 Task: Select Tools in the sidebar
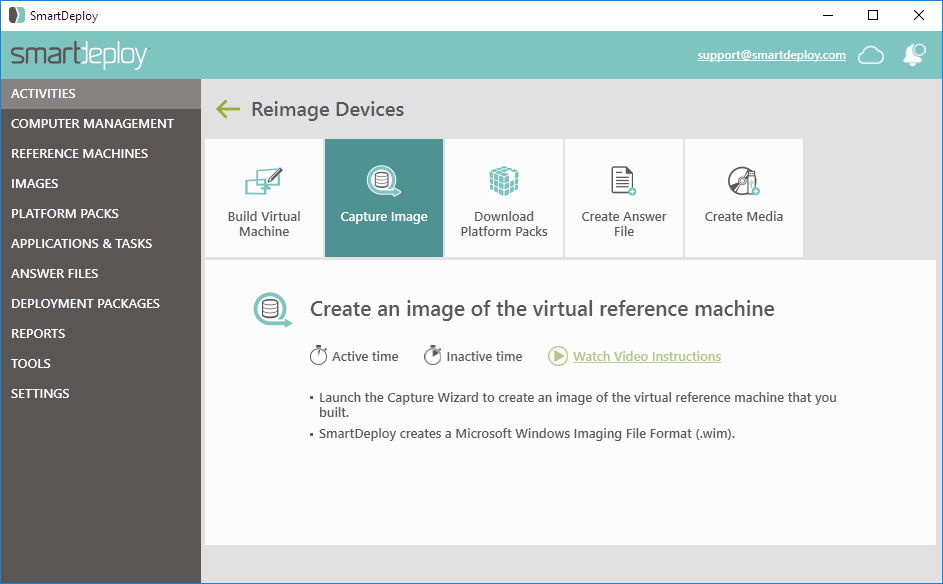pos(100,364)
